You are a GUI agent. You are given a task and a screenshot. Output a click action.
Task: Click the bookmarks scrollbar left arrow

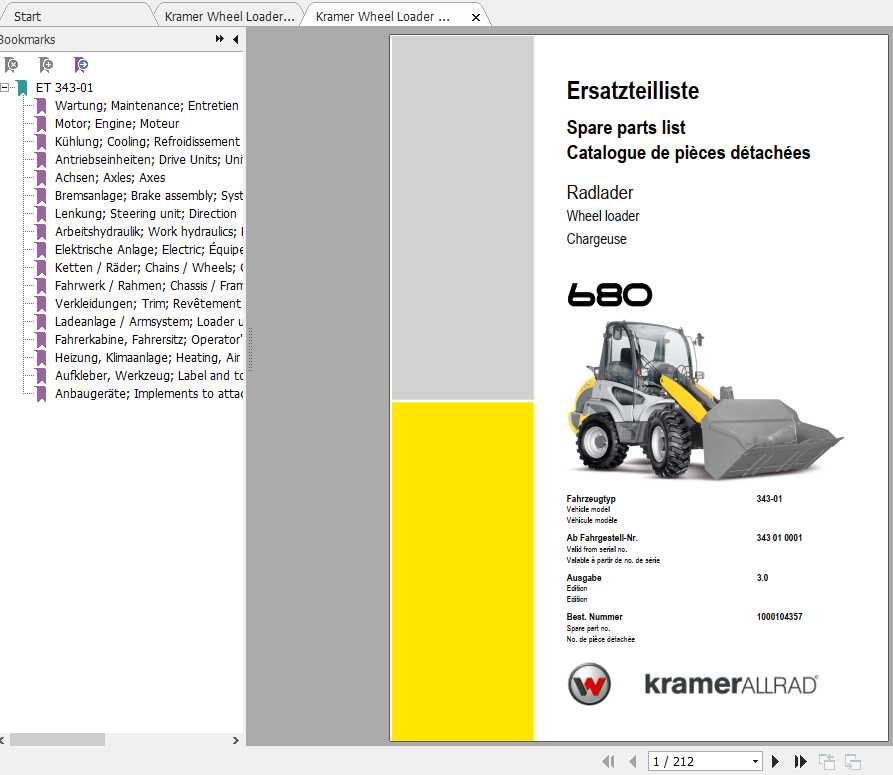click(x=2, y=740)
